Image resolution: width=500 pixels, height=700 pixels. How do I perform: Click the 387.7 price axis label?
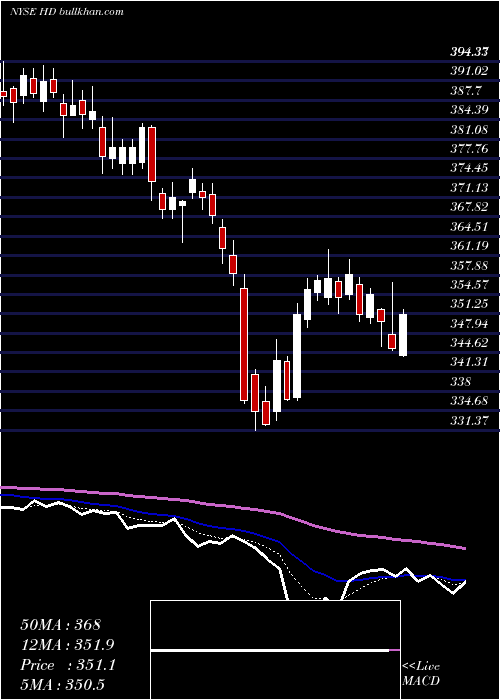pos(466,91)
